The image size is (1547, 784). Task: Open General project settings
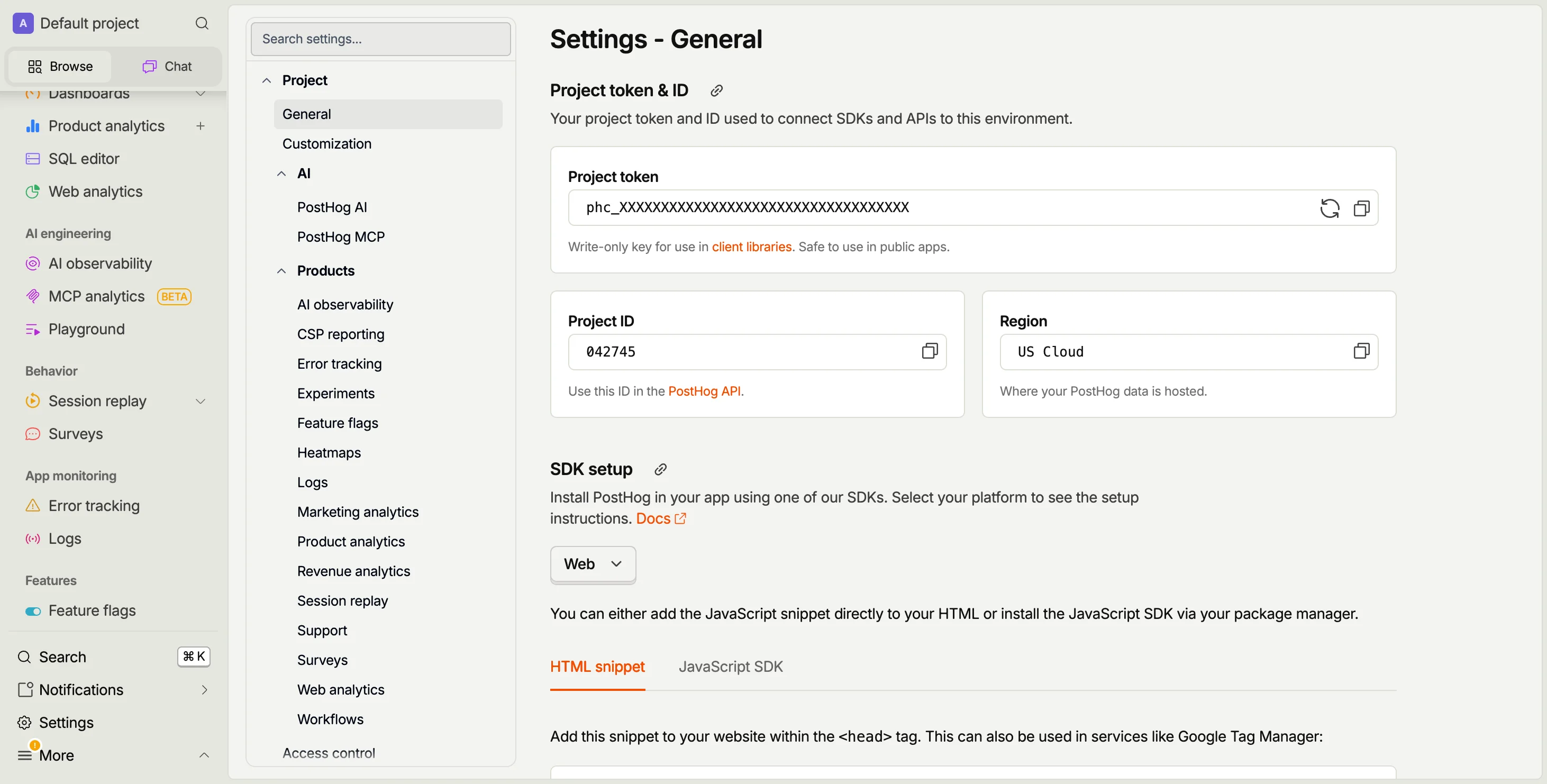pyautogui.click(x=388, y=114)
